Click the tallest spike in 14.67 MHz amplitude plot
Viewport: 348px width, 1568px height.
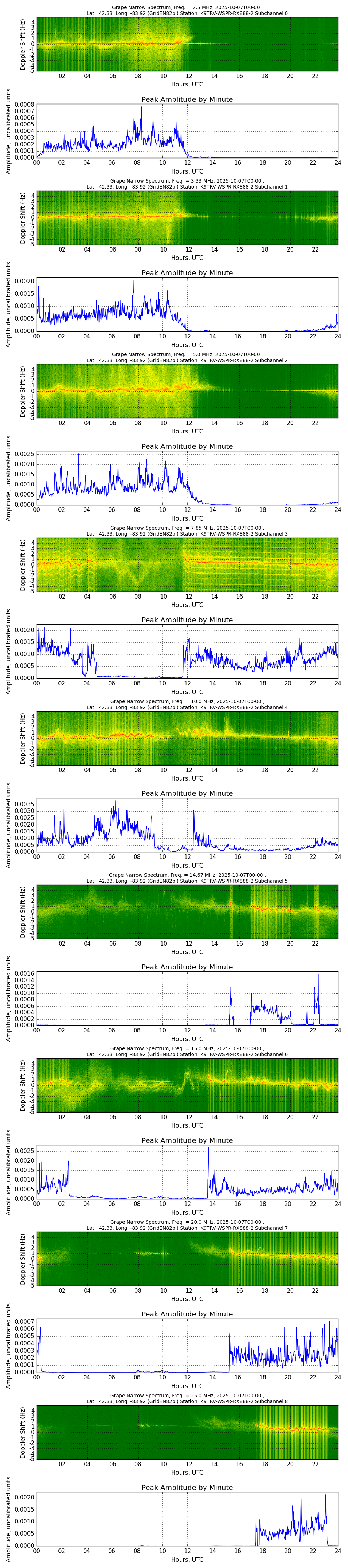click(x=318, y=975)
